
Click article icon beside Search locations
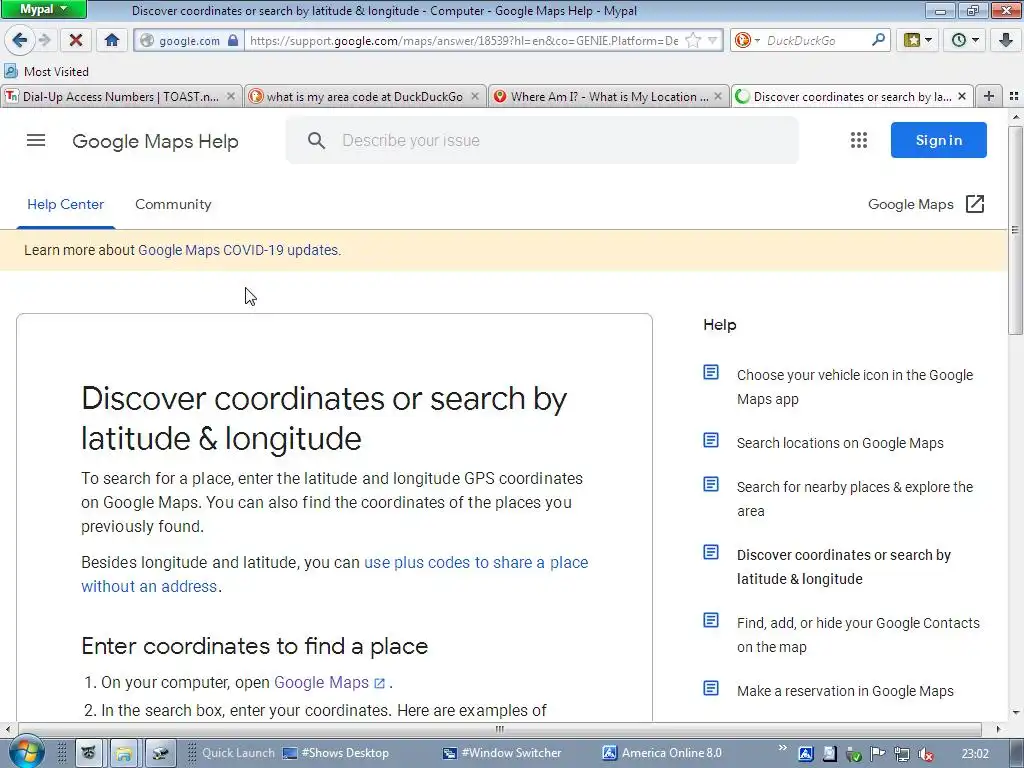(x=711, y=440)
